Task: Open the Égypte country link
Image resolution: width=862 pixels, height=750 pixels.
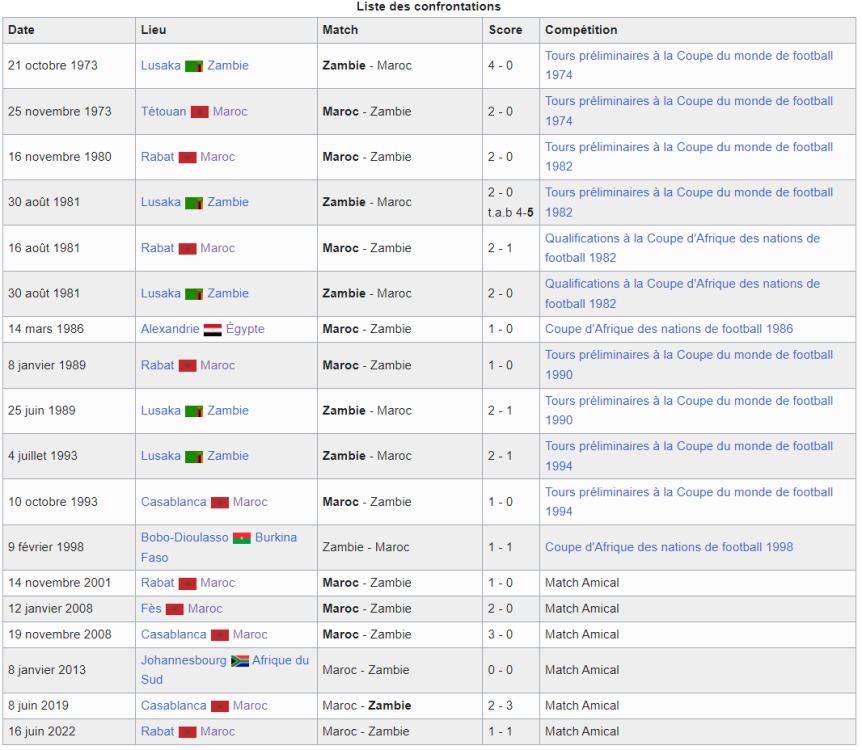Action: (245, 329)
